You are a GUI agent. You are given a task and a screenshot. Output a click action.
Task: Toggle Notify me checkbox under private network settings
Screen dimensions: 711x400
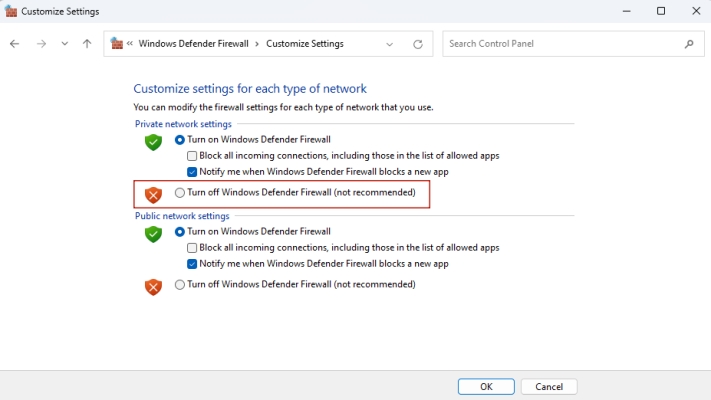click(192, 172)
